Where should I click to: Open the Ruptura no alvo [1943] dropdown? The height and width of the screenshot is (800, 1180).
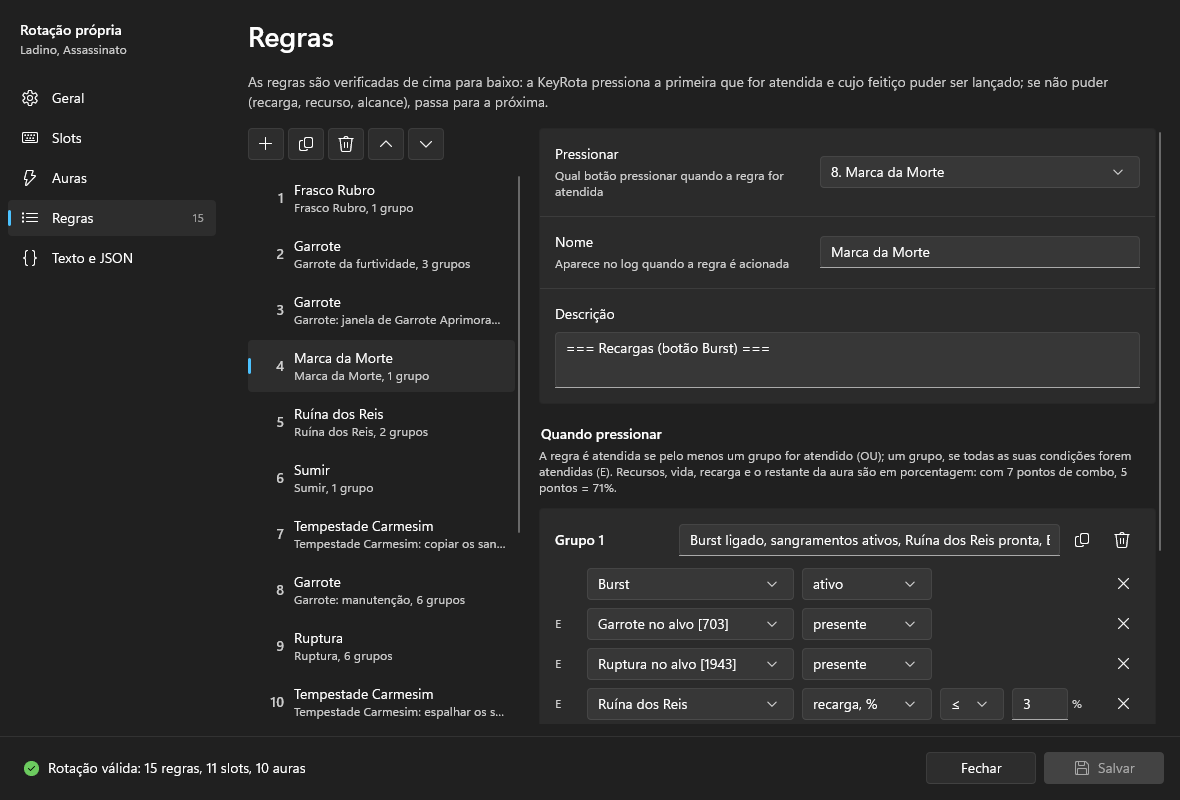690,664
